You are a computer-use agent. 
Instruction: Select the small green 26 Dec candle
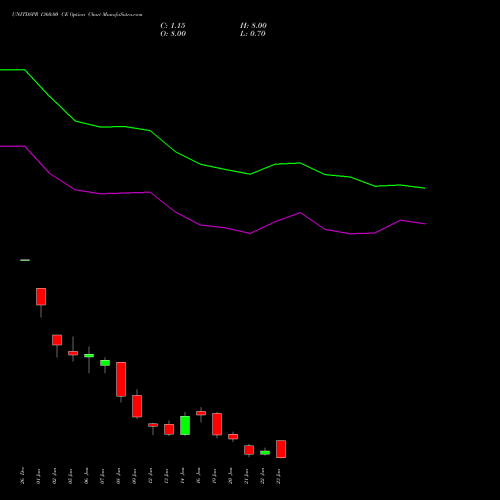(25, 260)
